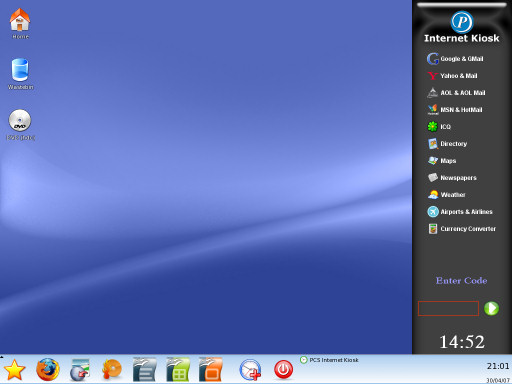The height and width of the screenshot is (384, 512).
Task: Open the Newspapers link text
Action: (458, 178)
